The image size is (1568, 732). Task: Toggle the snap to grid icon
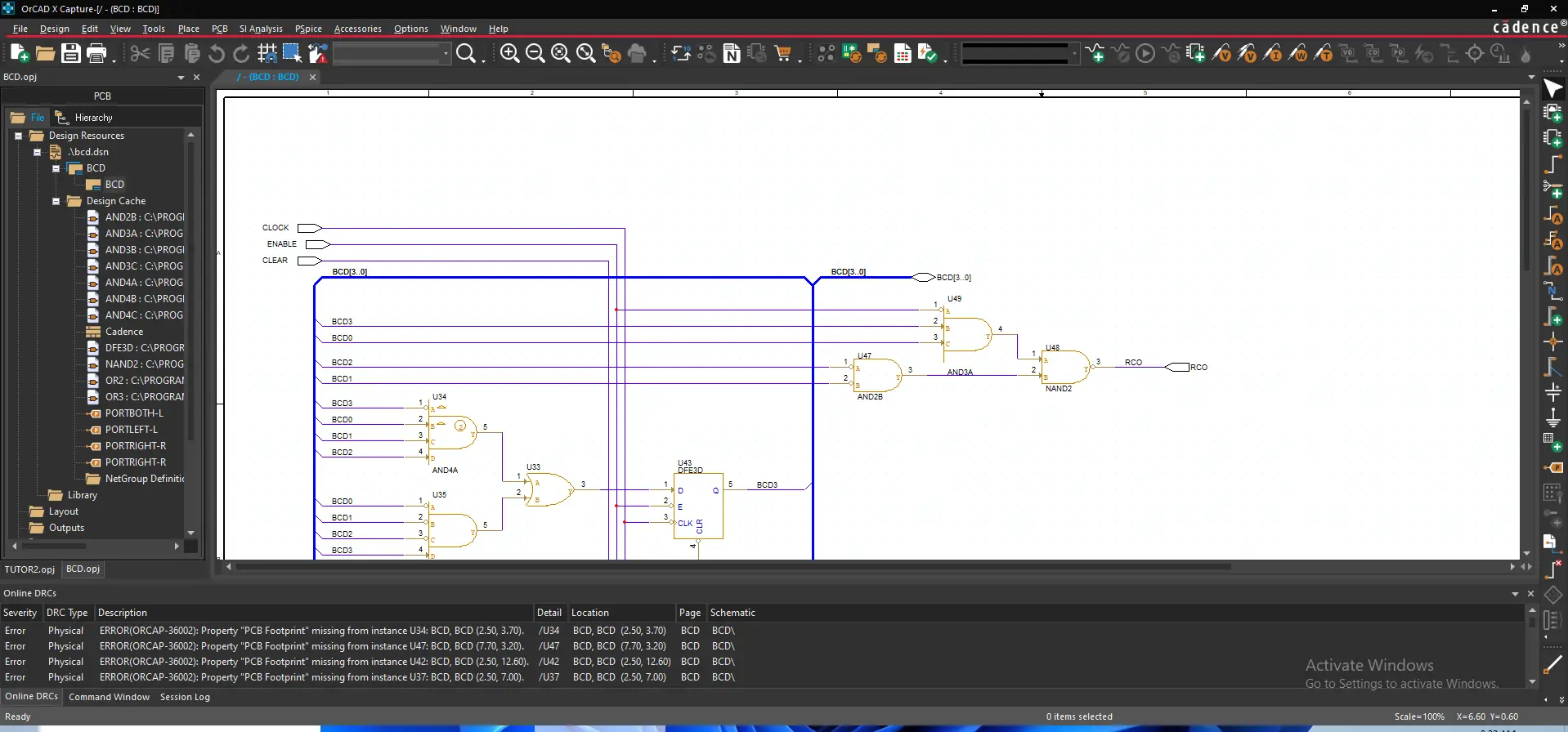267,54
